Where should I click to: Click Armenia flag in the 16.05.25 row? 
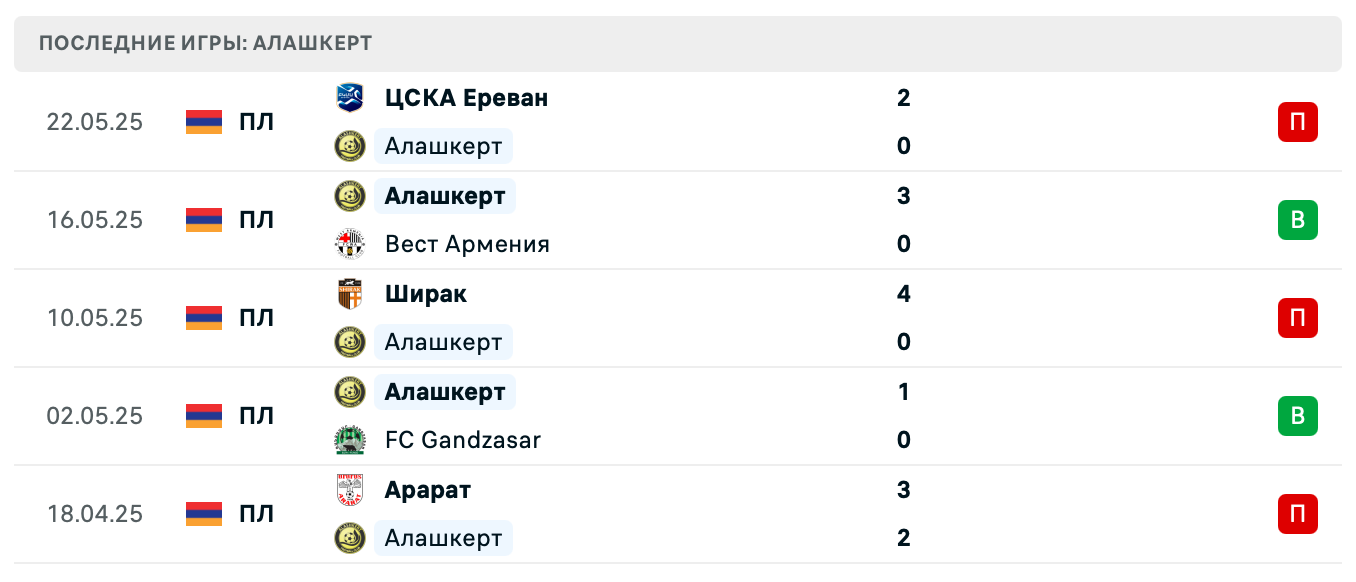[x=204, y=220]
